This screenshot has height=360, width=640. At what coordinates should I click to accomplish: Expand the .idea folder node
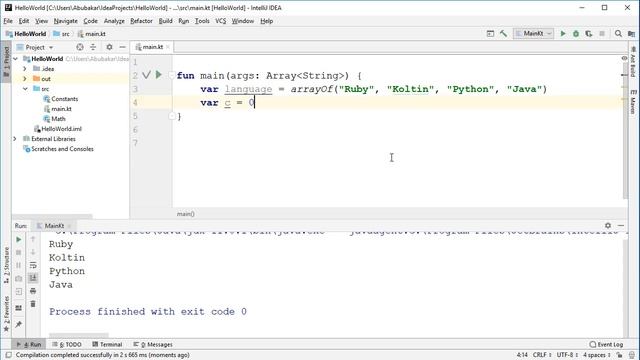click(x=25, y=69)
